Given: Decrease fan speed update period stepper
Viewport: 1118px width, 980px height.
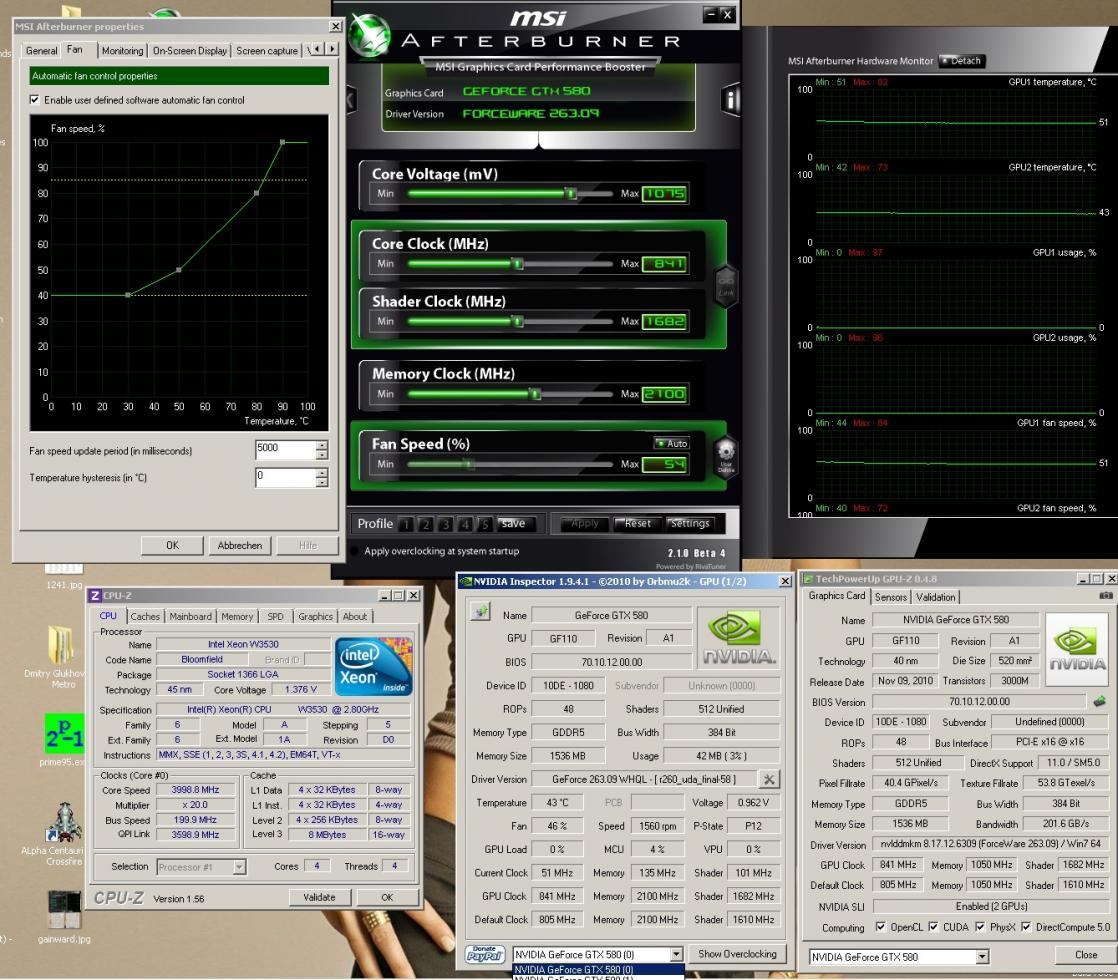Looking at the screenshot, I should pyautogui.click(x=322, y=454).
